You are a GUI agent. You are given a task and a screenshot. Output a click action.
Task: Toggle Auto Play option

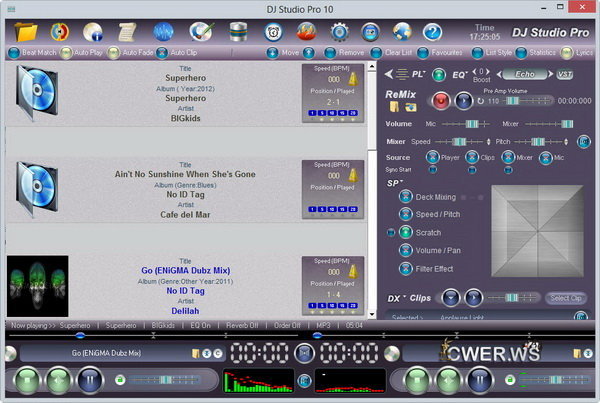click(x=66, y=53)
